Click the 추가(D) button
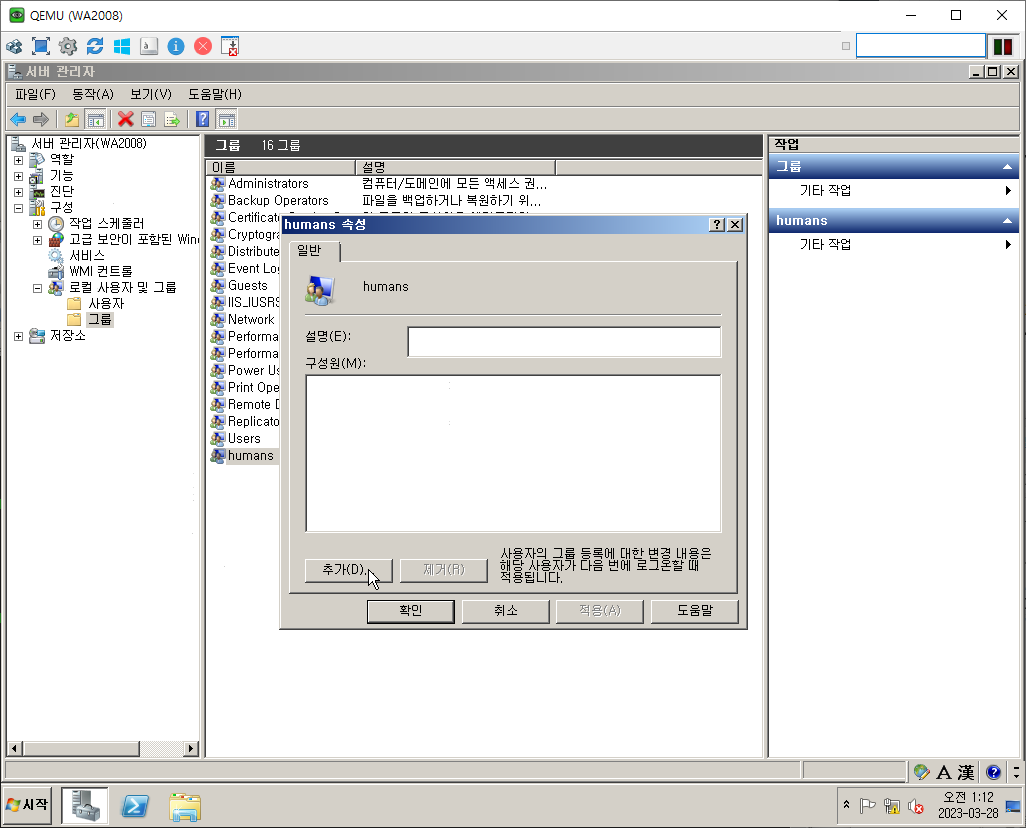The height and width of the screenshot is (828, 1026). (348, 570)
